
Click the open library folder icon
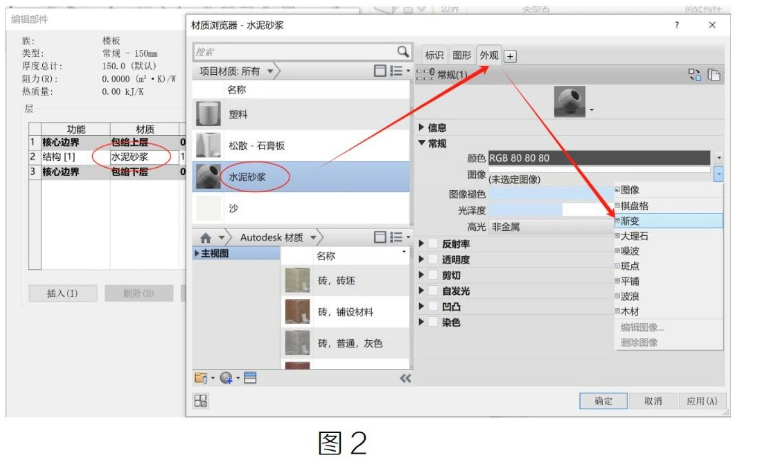click(201, 378)
